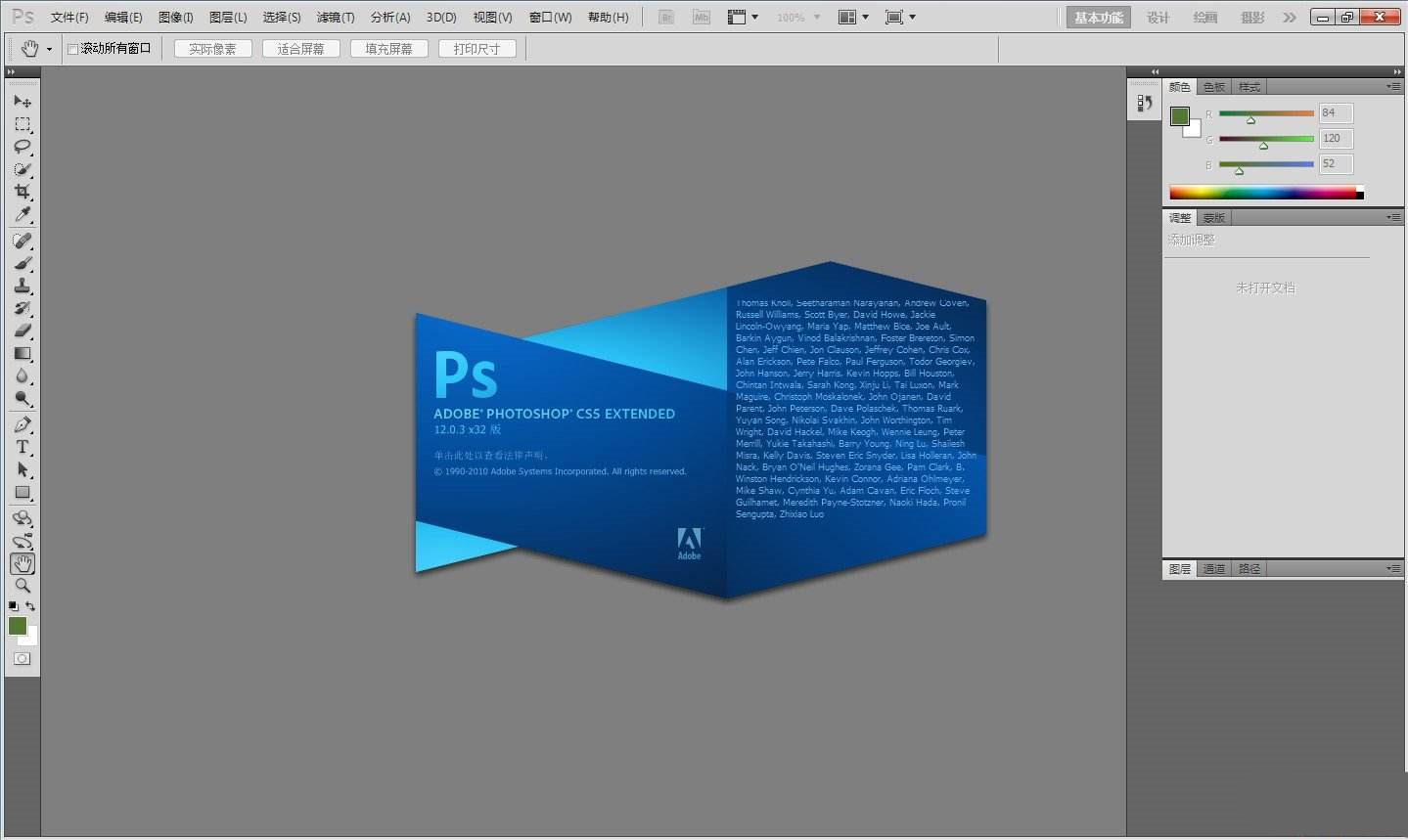Screen dimensions: 1408x840
Task: Select the Crop tool
Action: pos(23,192)
